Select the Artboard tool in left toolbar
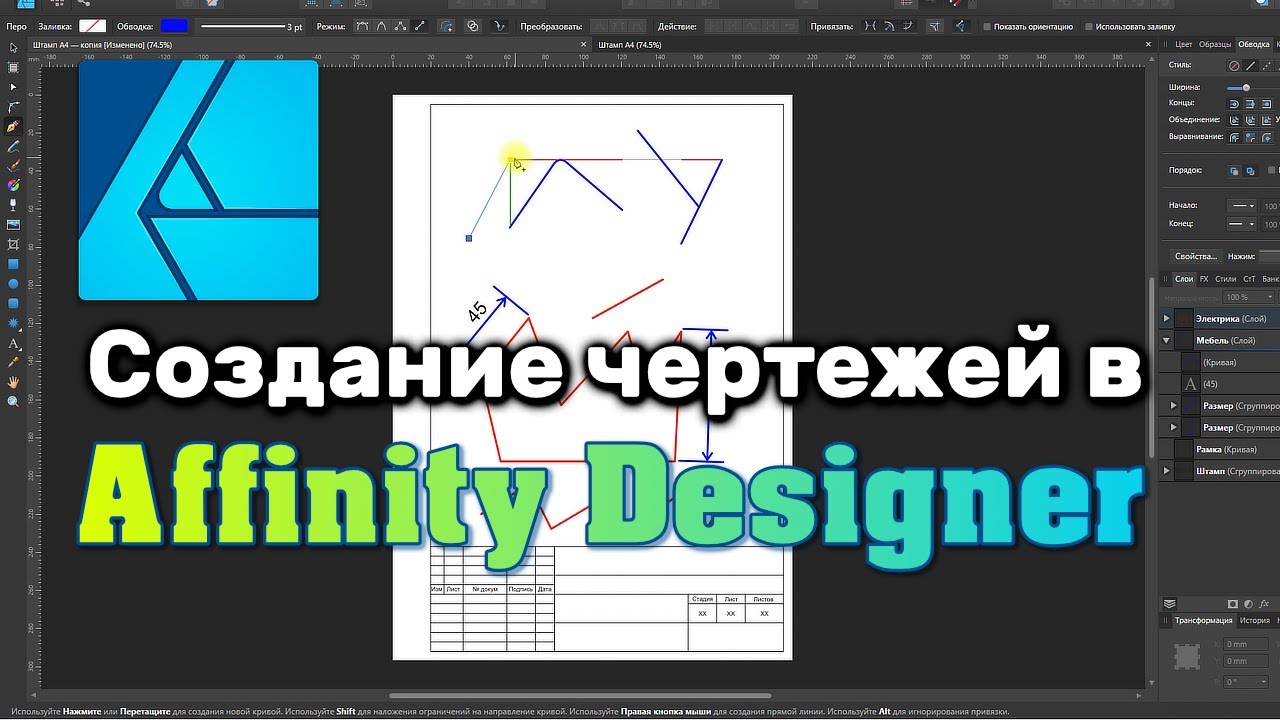The image size is (1280, 720). [13, 67]
